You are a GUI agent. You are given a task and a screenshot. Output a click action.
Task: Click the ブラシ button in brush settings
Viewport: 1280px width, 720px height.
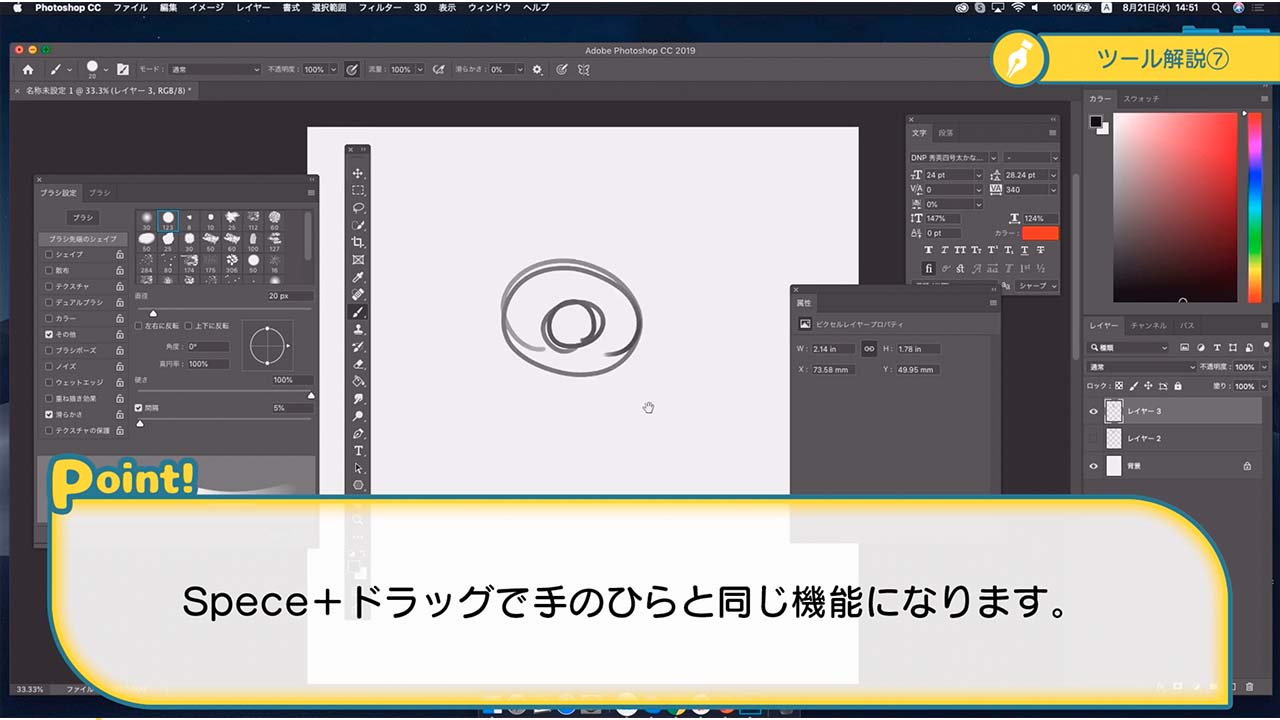pyautogui.click(x=82, y=217)
